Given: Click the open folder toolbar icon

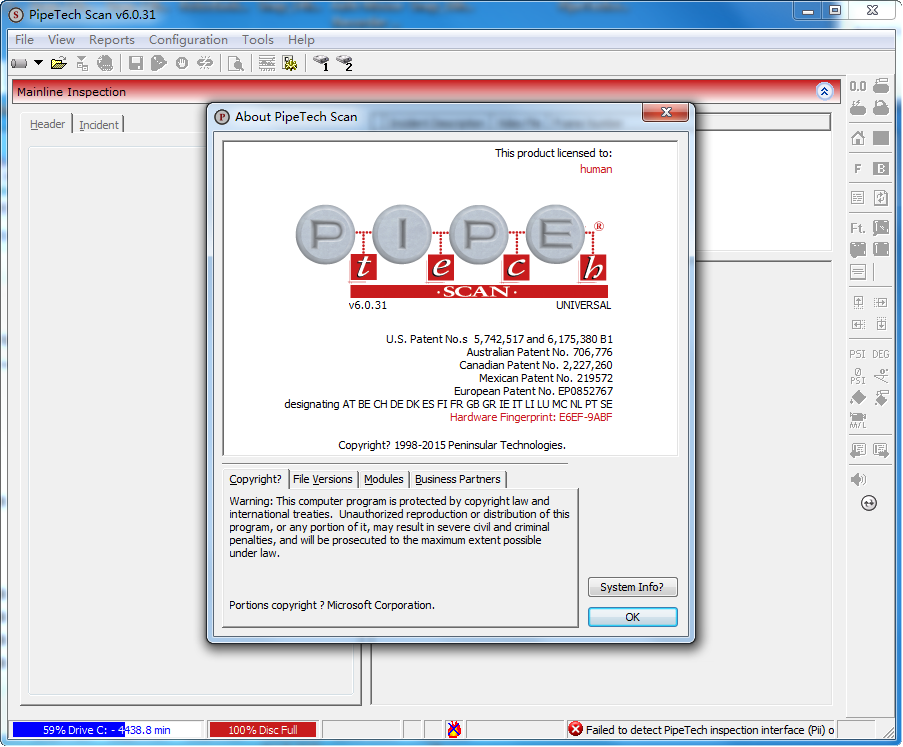Looking at the screenshot, I should pos(59,63).
